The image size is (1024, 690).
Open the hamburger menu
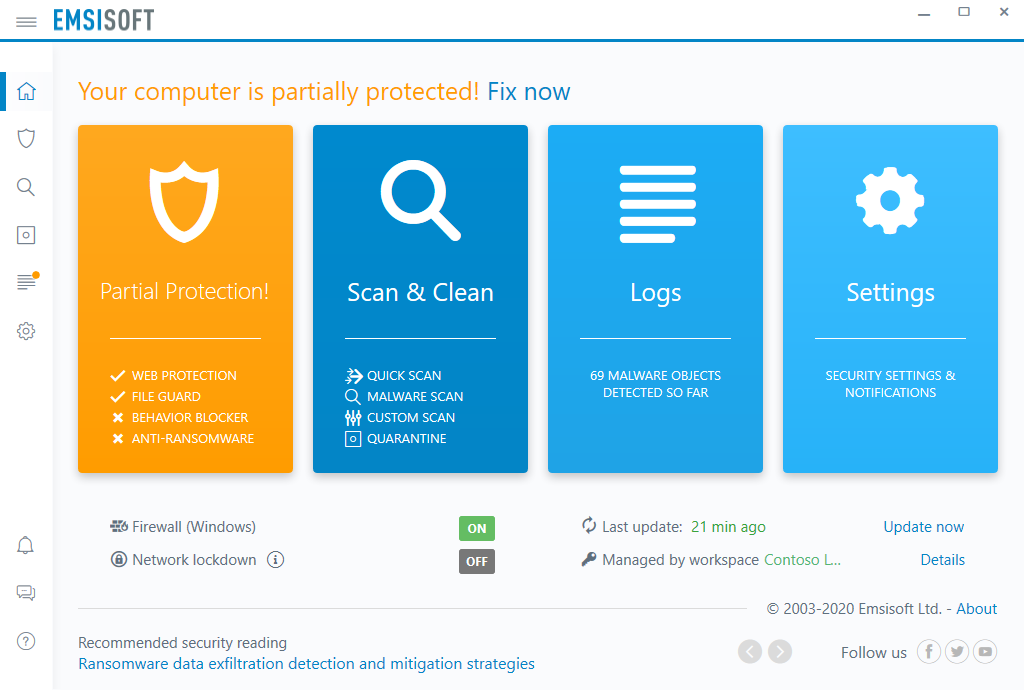(x=26, y=20)
